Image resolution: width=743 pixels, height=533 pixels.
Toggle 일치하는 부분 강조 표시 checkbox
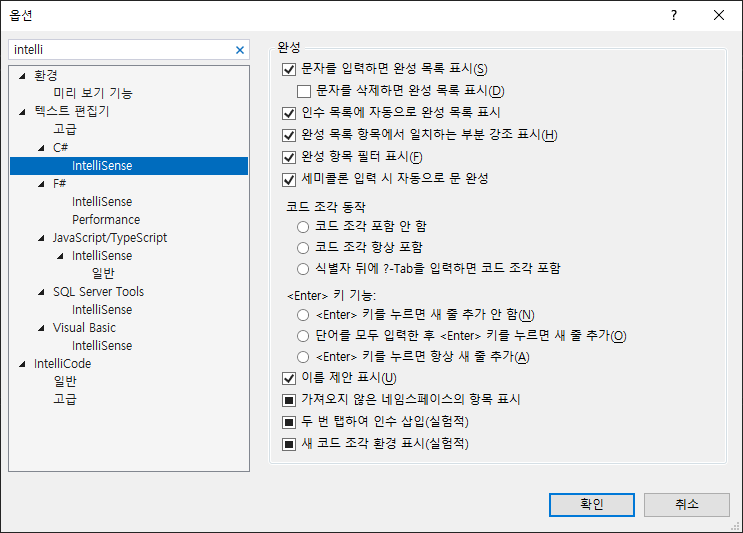(x=289, y=135)
